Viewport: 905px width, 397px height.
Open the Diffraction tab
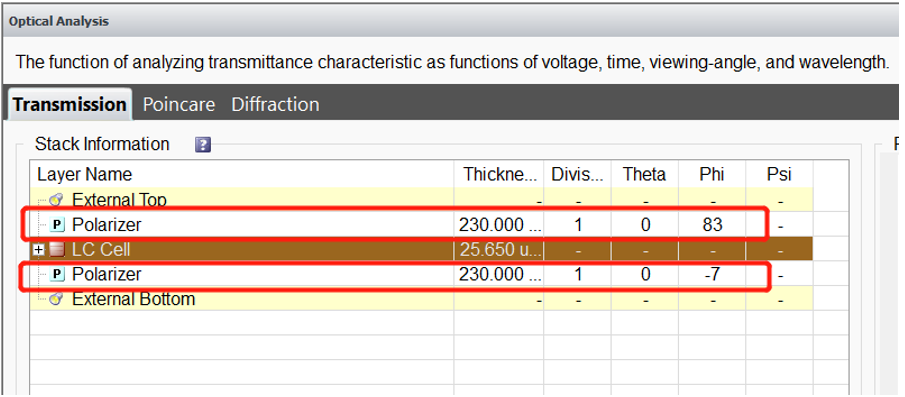[275, 104]
